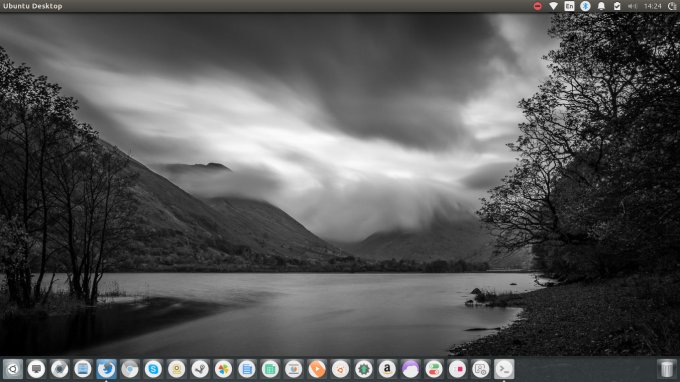Open the user settings icon in dock
680x382 pixels.
[x=481, y=369]
